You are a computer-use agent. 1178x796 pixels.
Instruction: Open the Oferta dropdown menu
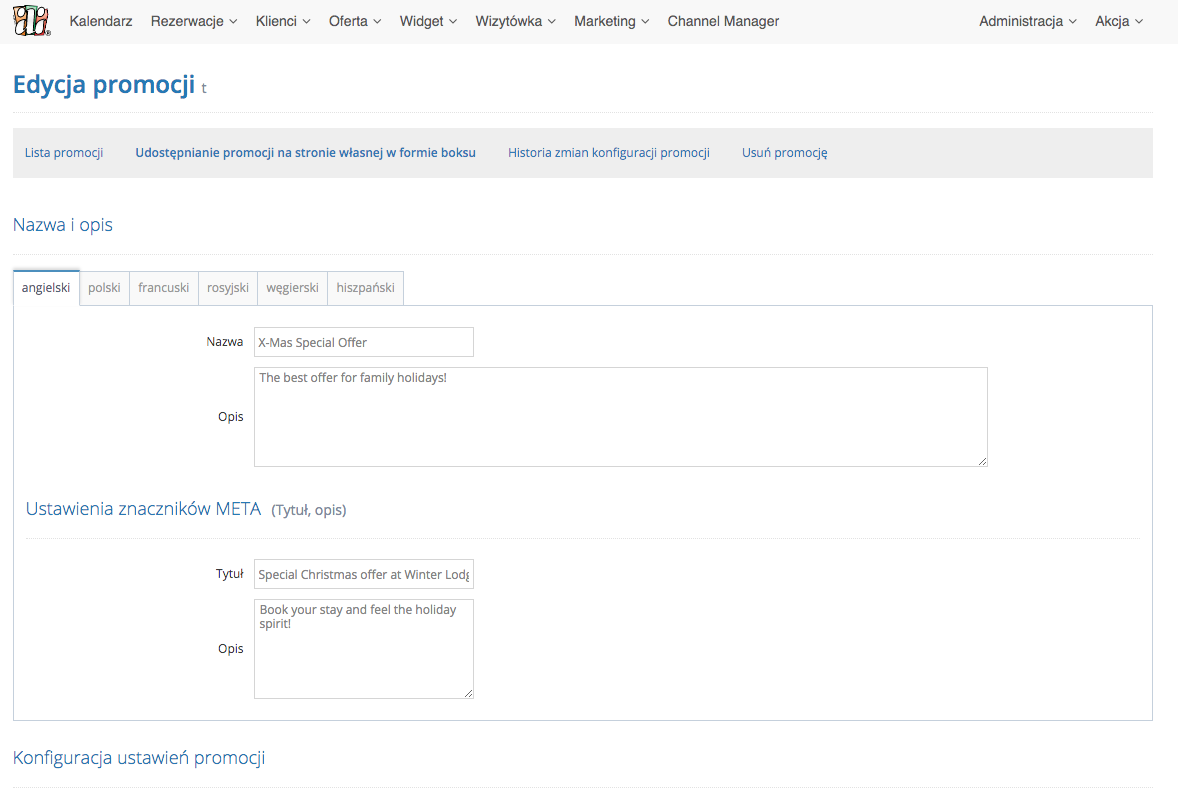click(355, 21)
